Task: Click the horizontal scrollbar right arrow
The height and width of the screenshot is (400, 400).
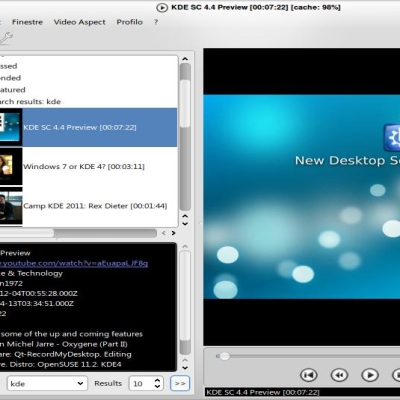Action: [173, 233]
